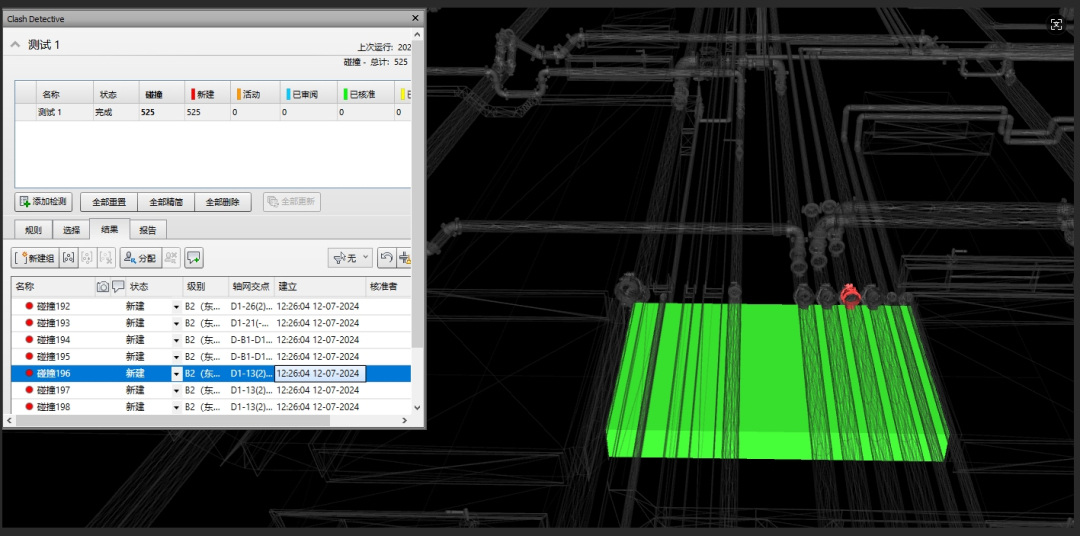This screenshot has height=536, width=1080.
Task: Click the add comment speech bubble icon
Action: click(194, 258)
